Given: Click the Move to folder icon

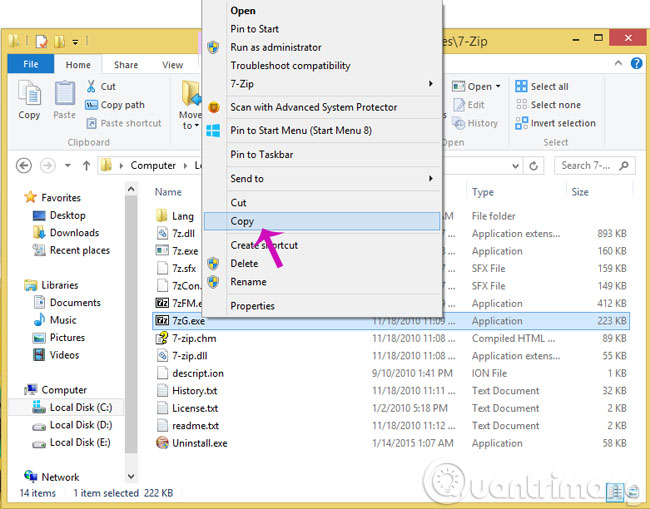Looking at the screenshot, I should pyautogui.click(x=191, y=93).
